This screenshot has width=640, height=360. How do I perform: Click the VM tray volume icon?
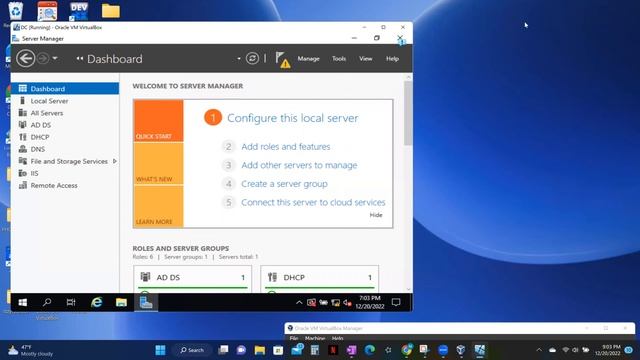click(x=347, y=303)
